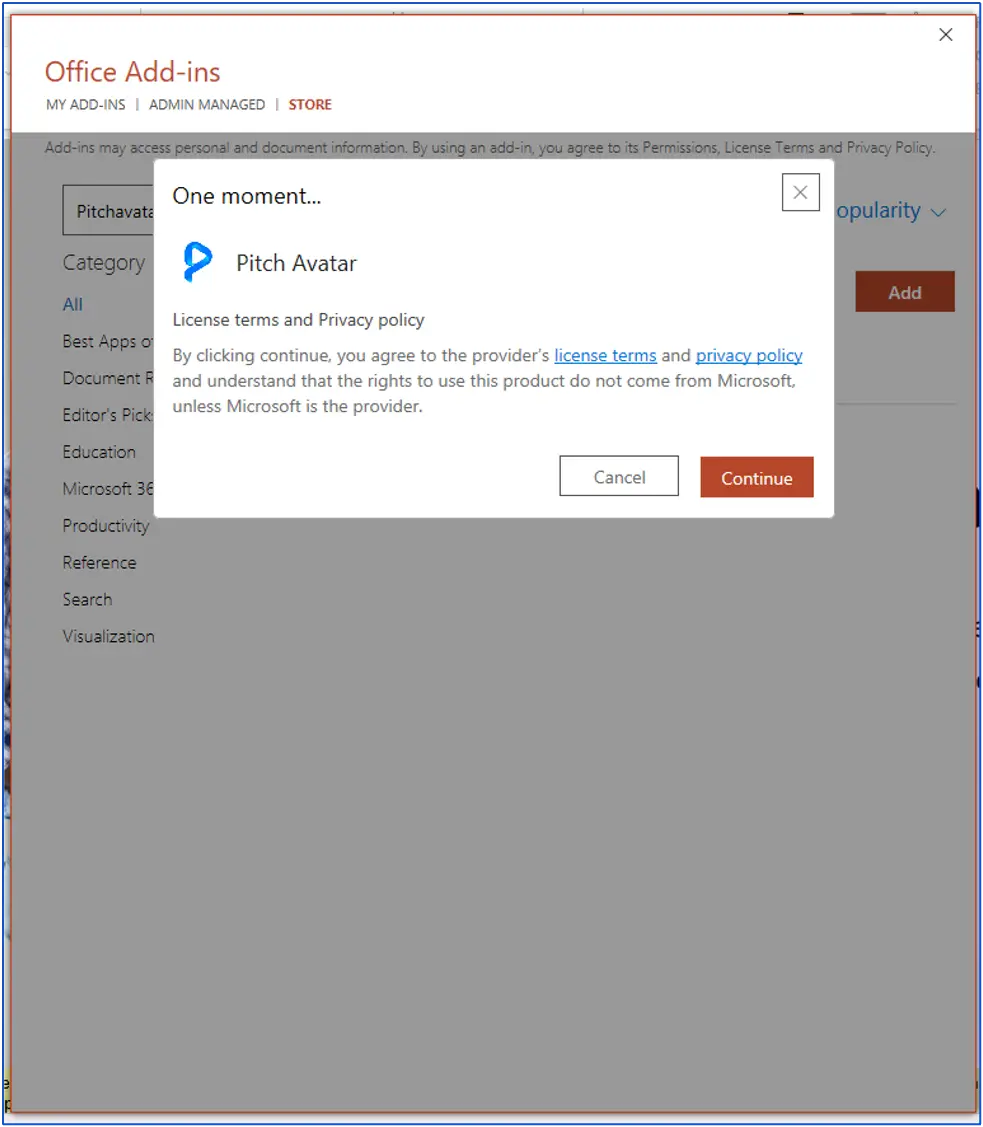Select the All category
Viewport: 983px width, 1127px height.
coord(73,304)
